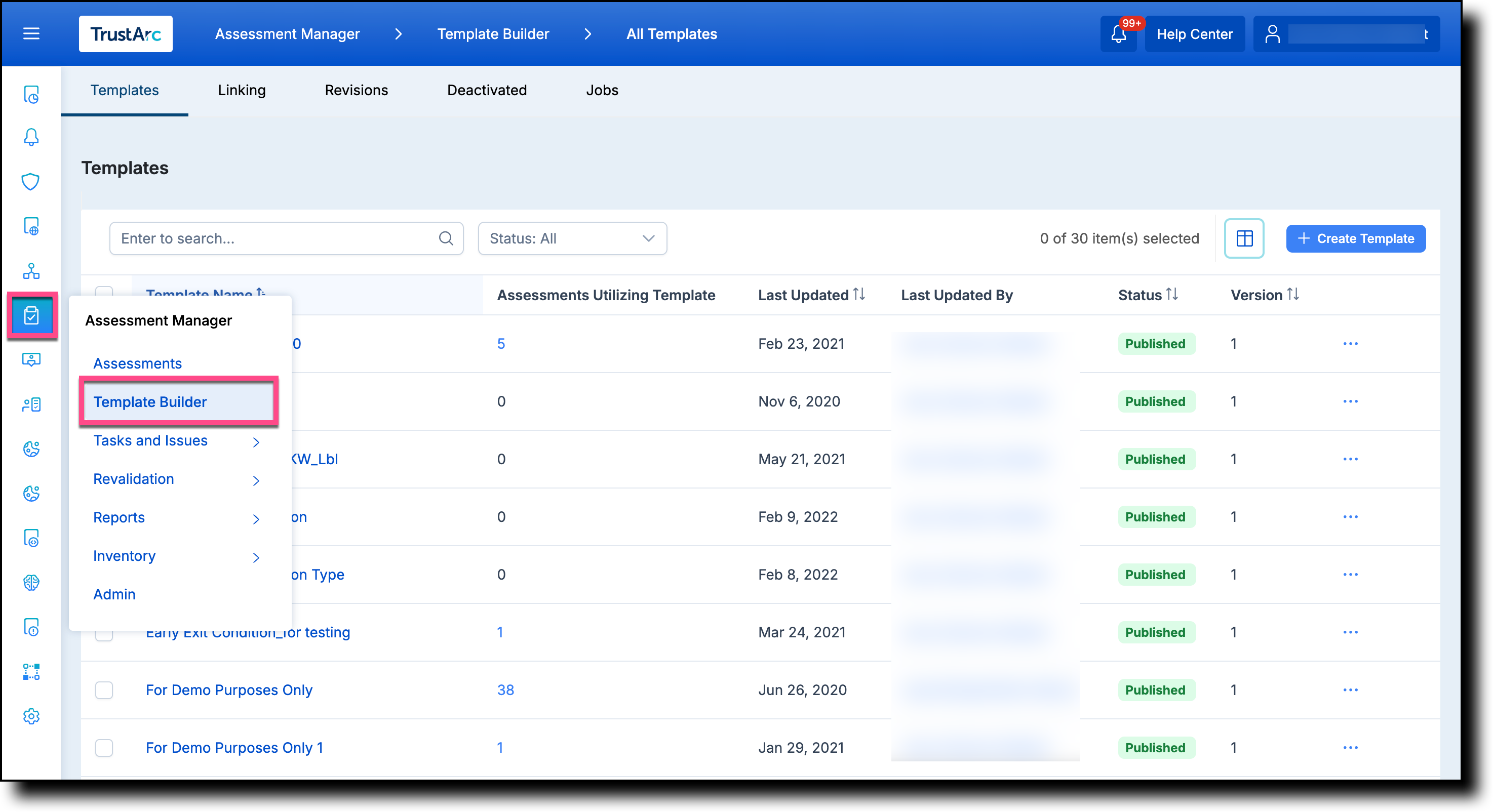Screen dimensions: 1493x812
Task: Open the 38 assessments link
Action: point(505,690)
